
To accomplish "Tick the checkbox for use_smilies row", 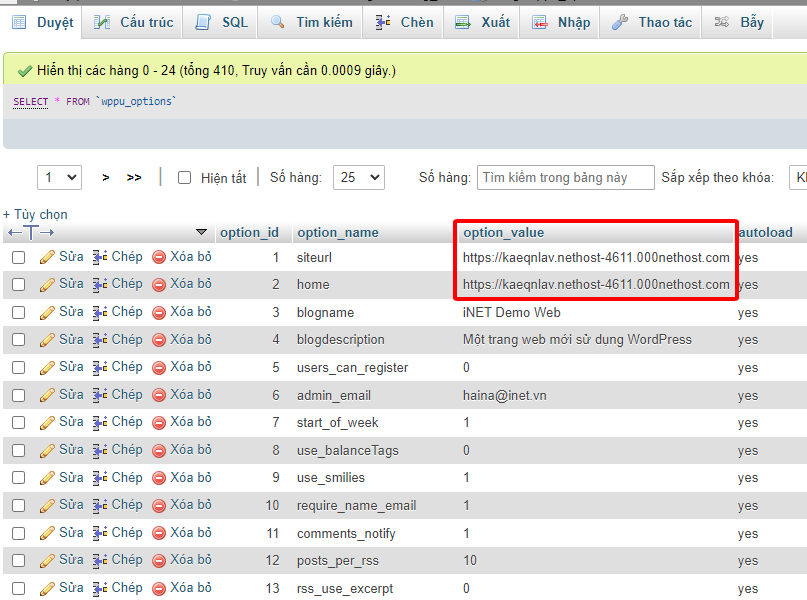I will (x=19, y=478).
